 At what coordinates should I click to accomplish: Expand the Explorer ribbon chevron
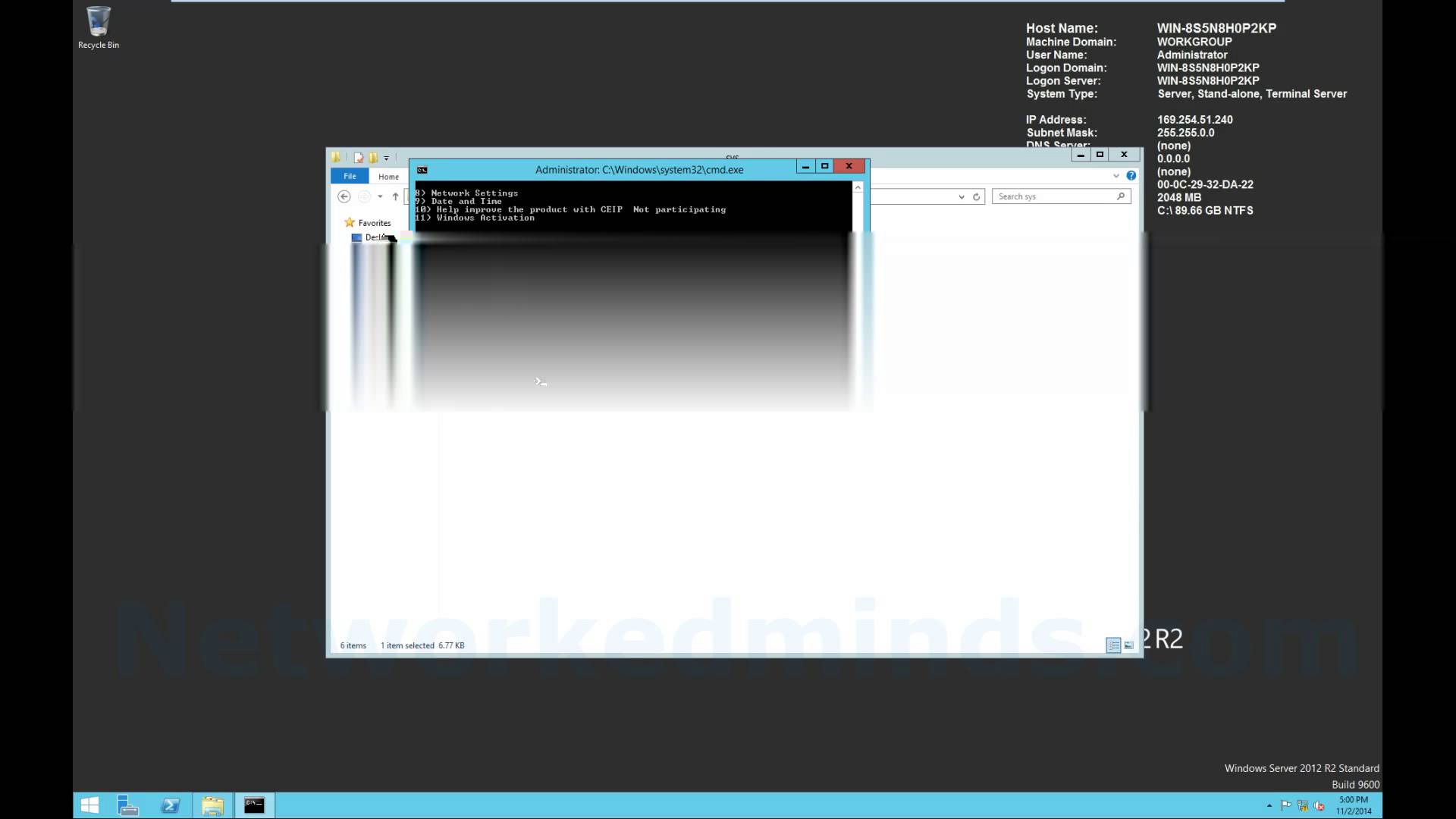[x=1116, y=176]
